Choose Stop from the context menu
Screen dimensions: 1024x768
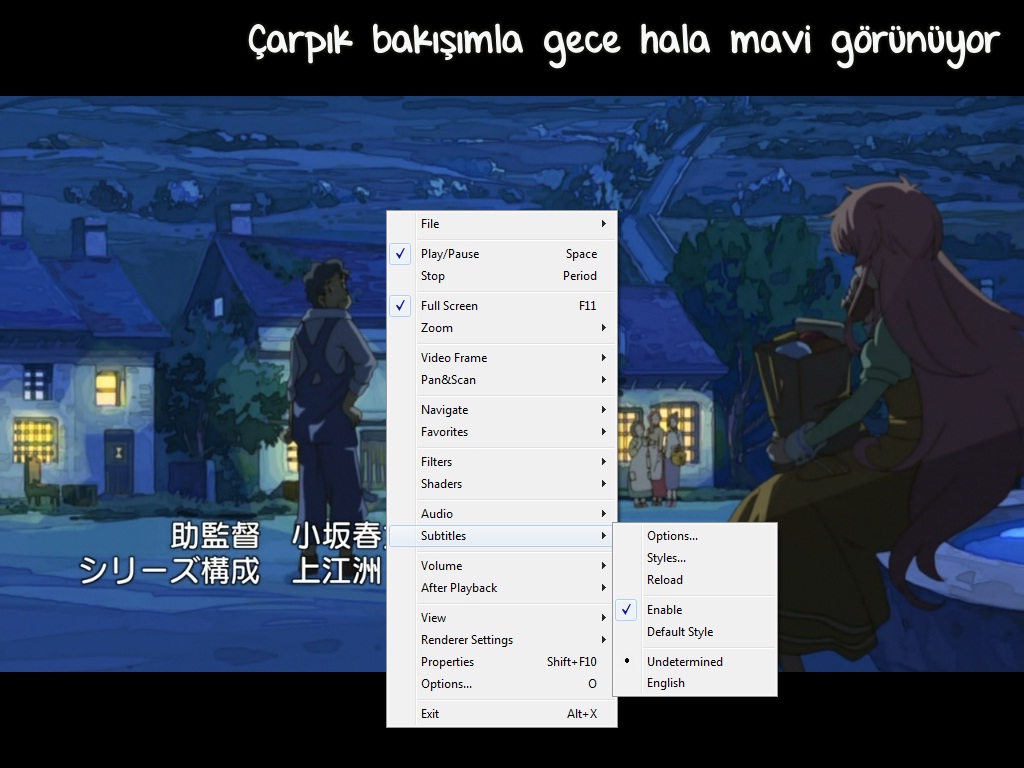[x=502, y=276]
